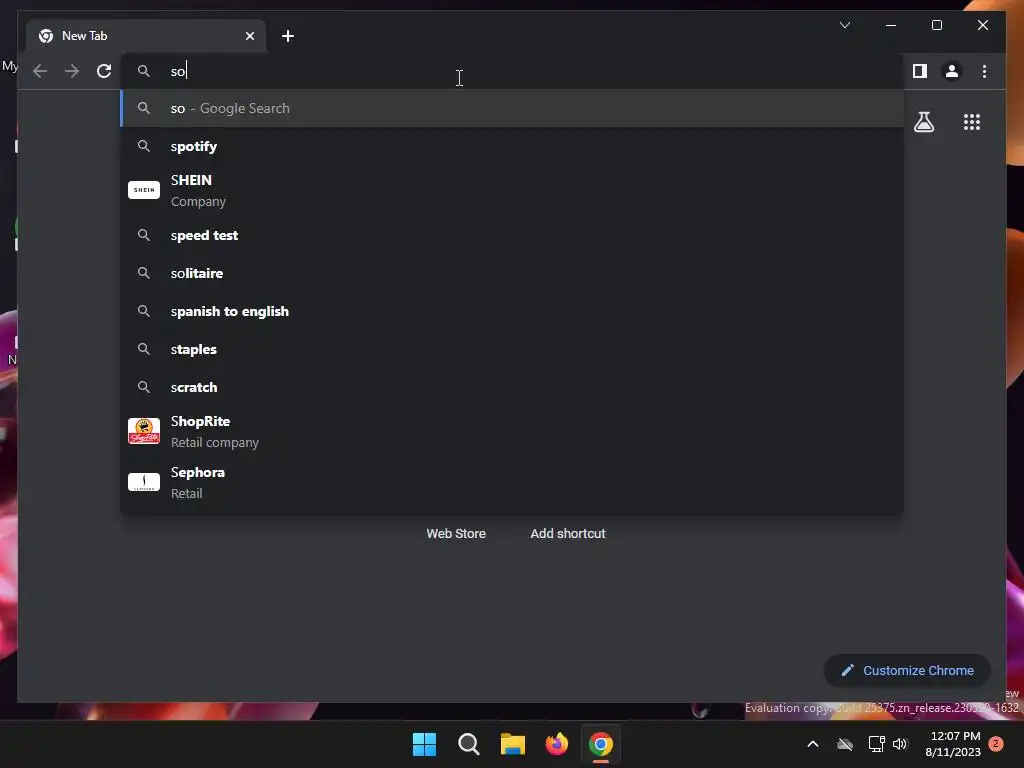Reload the page with refresh icon
Image resolution: width=1024 pixels, height=768 pixels.
pos(104,71)
